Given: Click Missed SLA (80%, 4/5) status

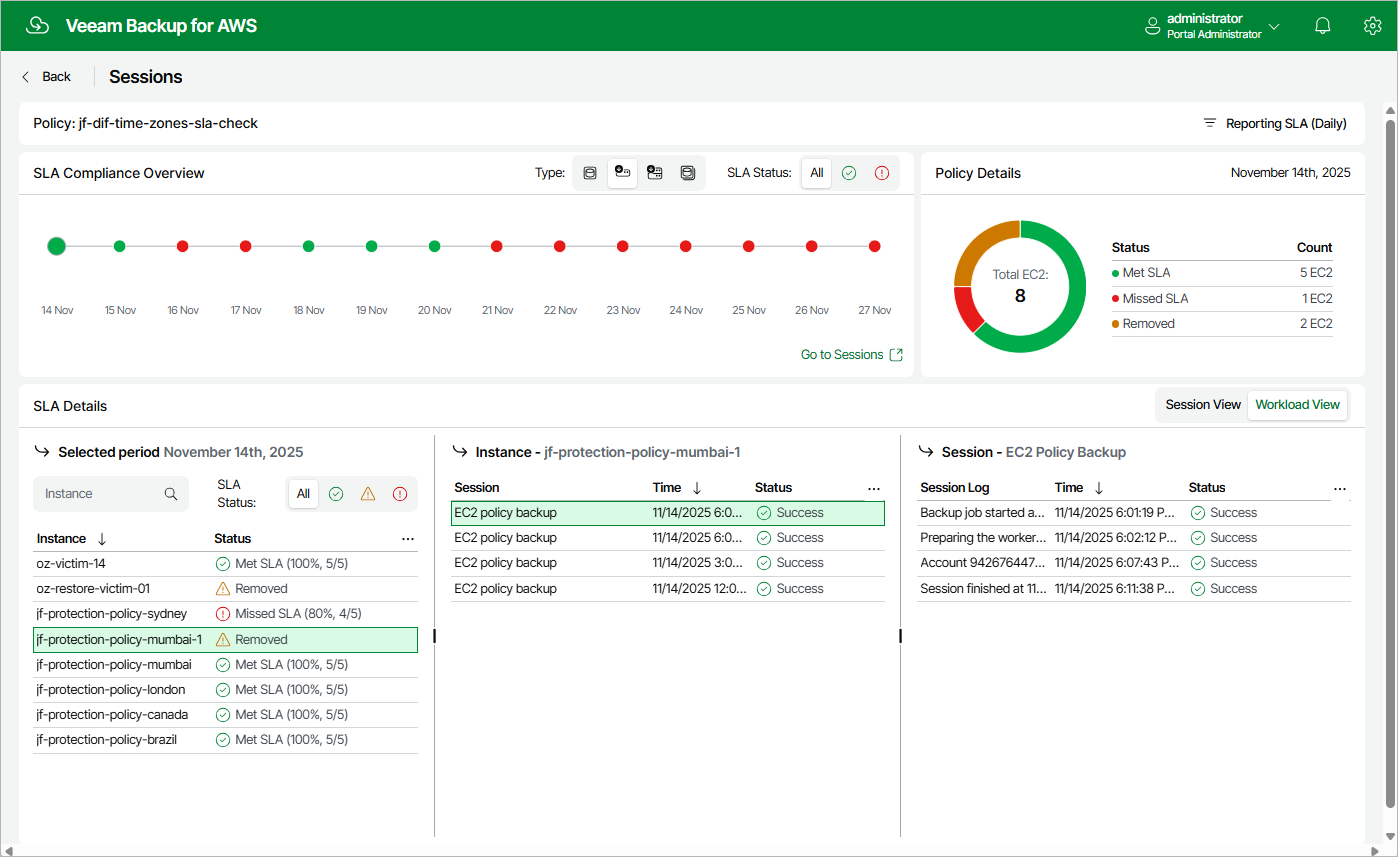Looking at the screenshot, I should coord(298,614).
